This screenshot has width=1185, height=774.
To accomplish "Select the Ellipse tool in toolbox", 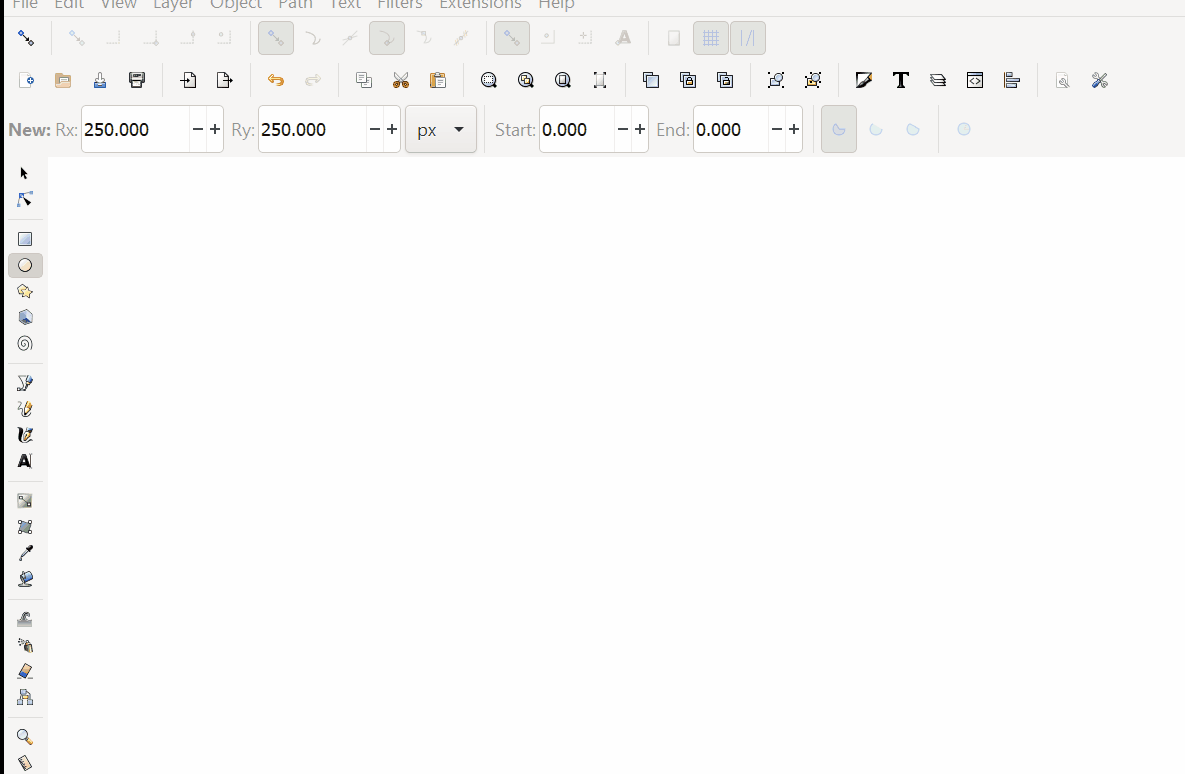I will click(x=25, y=265).
